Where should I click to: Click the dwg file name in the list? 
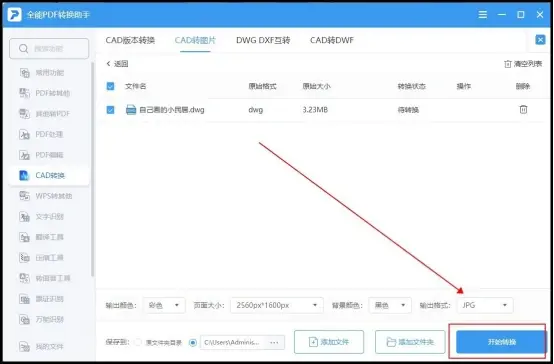coord(172,110)
